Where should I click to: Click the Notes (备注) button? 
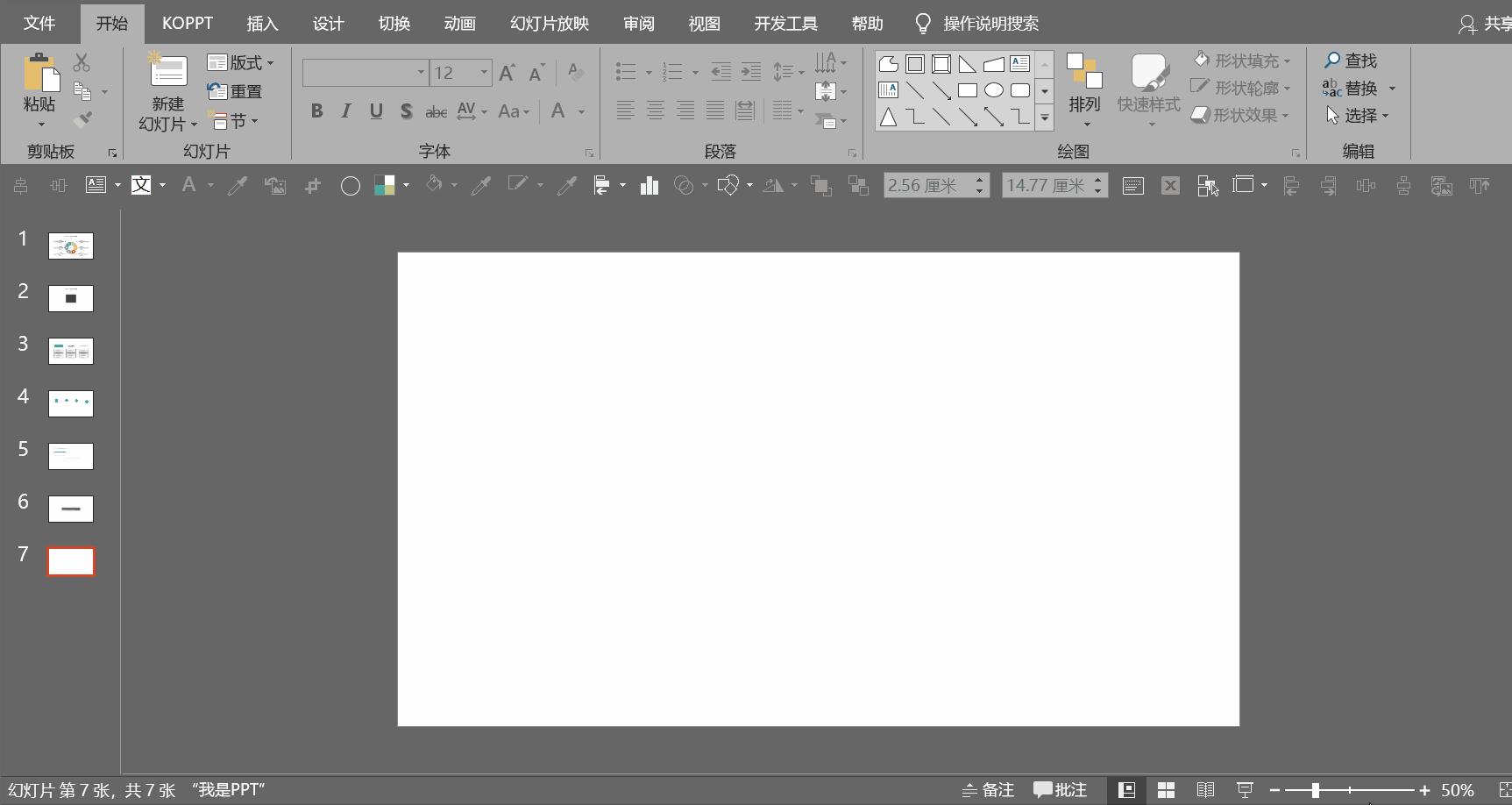pos(989,790)
